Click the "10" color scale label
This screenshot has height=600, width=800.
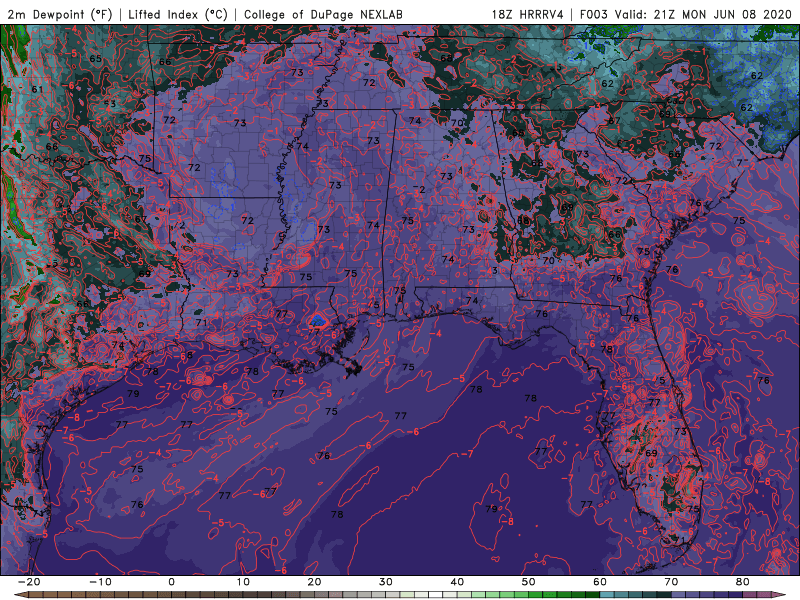[x=243, y=582]
